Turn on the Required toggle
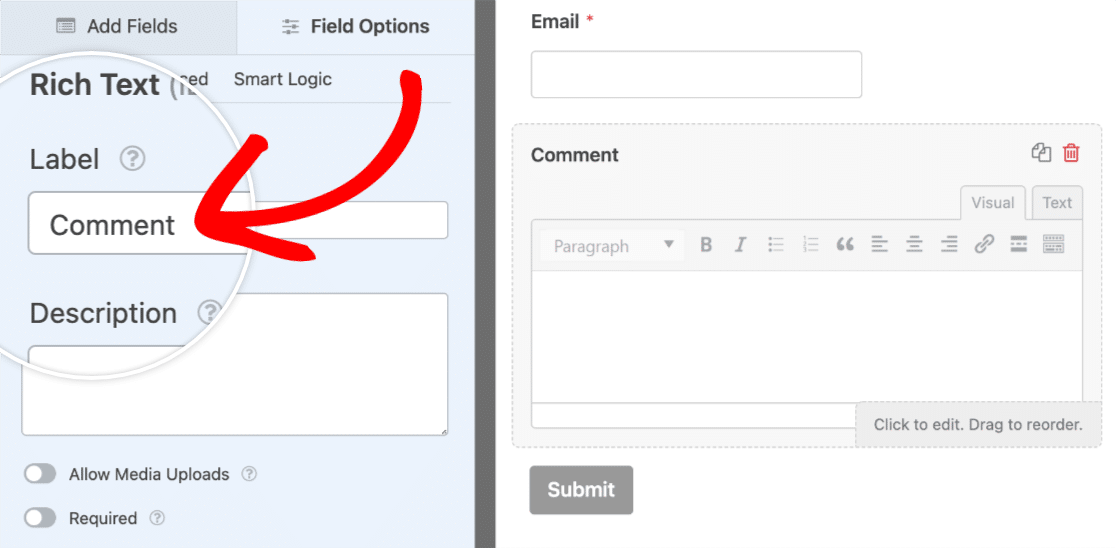1116x548 pixels. [x=40, y=518]
